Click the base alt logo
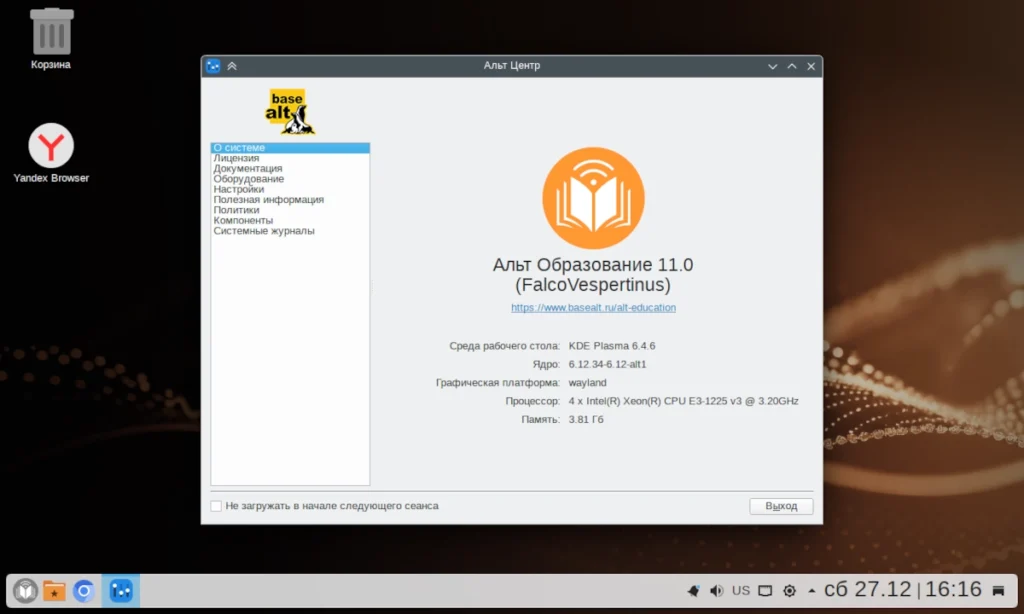1024x614 pixels. (x=289, y=112)
